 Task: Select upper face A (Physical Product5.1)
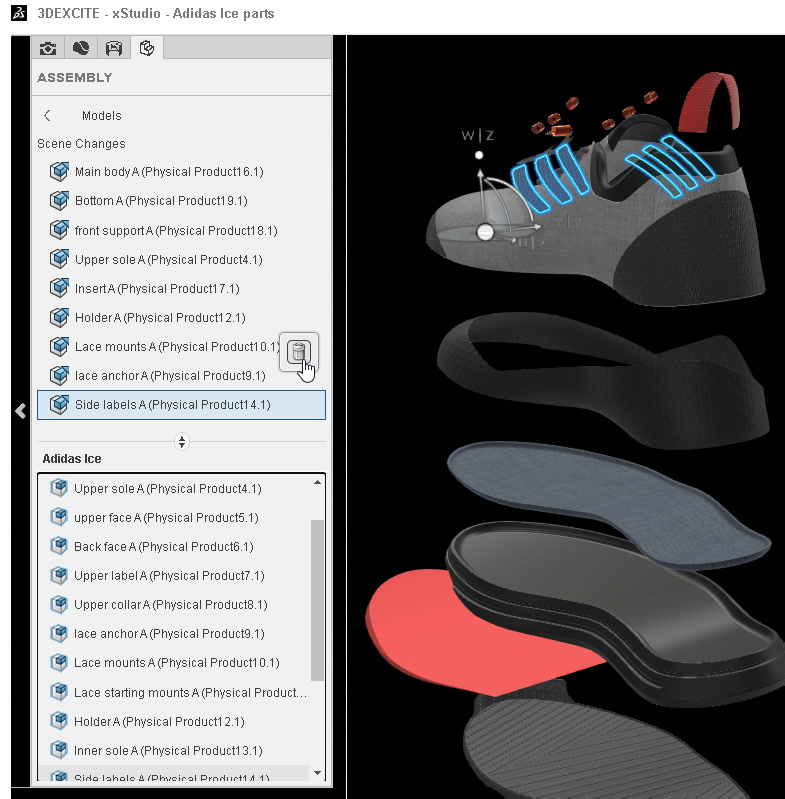point(174,518)
